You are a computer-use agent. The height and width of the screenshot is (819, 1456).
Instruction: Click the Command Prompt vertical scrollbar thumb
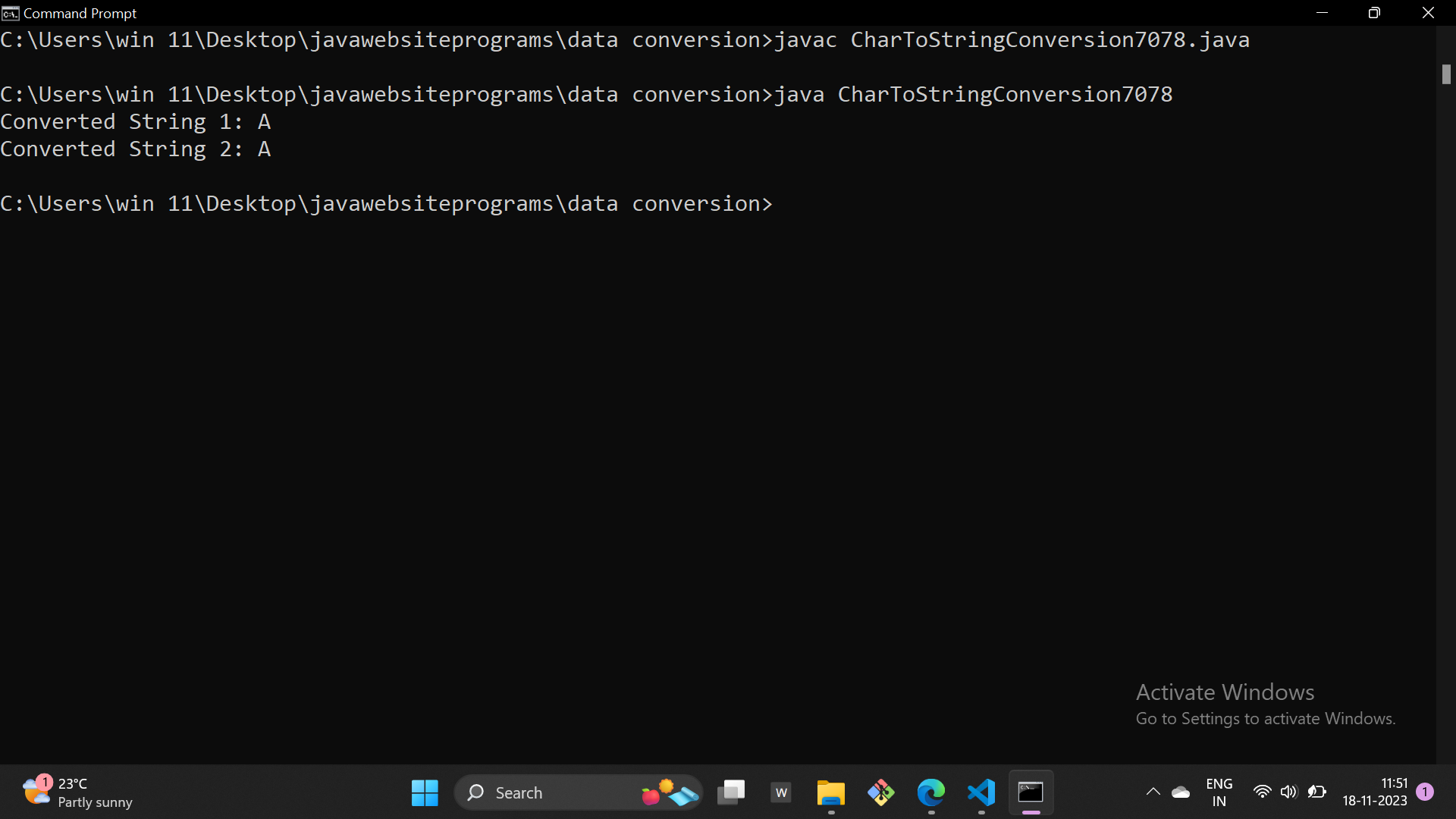click(1446, 74)
